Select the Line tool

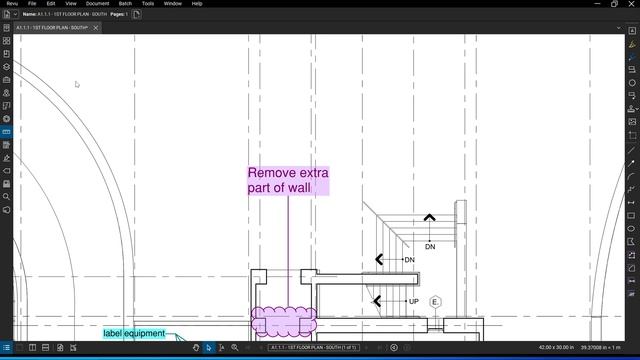(632, 150)
